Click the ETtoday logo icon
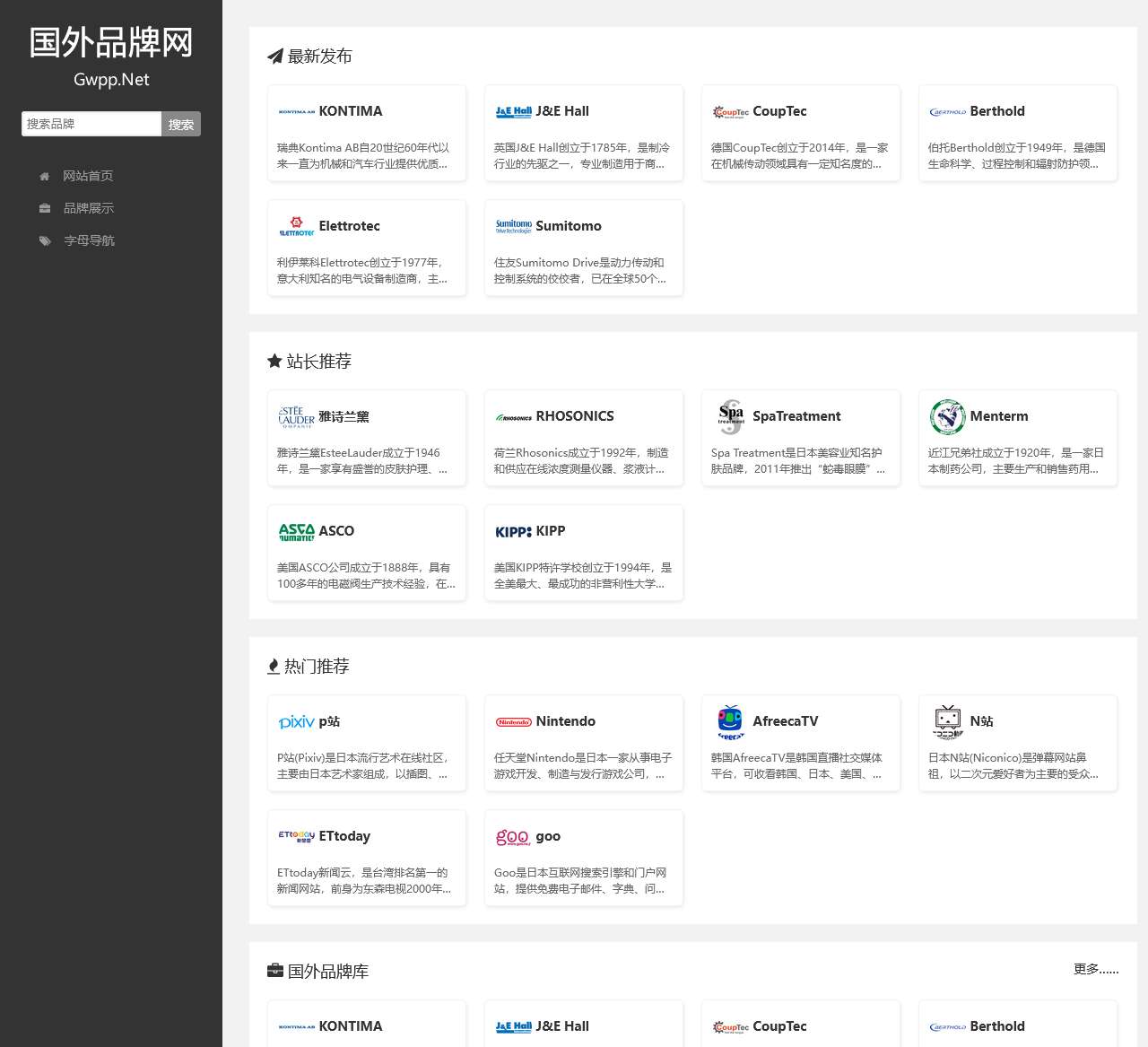The width and height of the screenshot is (1148, 1047). coord(297,835)
